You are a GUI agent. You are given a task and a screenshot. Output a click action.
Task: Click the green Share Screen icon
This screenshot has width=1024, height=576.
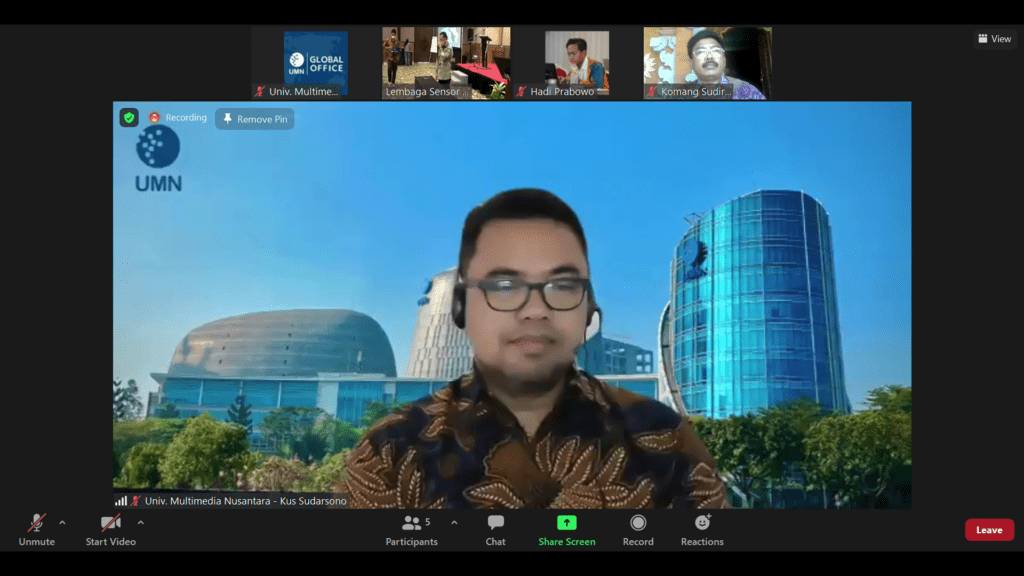pos(566,523)
